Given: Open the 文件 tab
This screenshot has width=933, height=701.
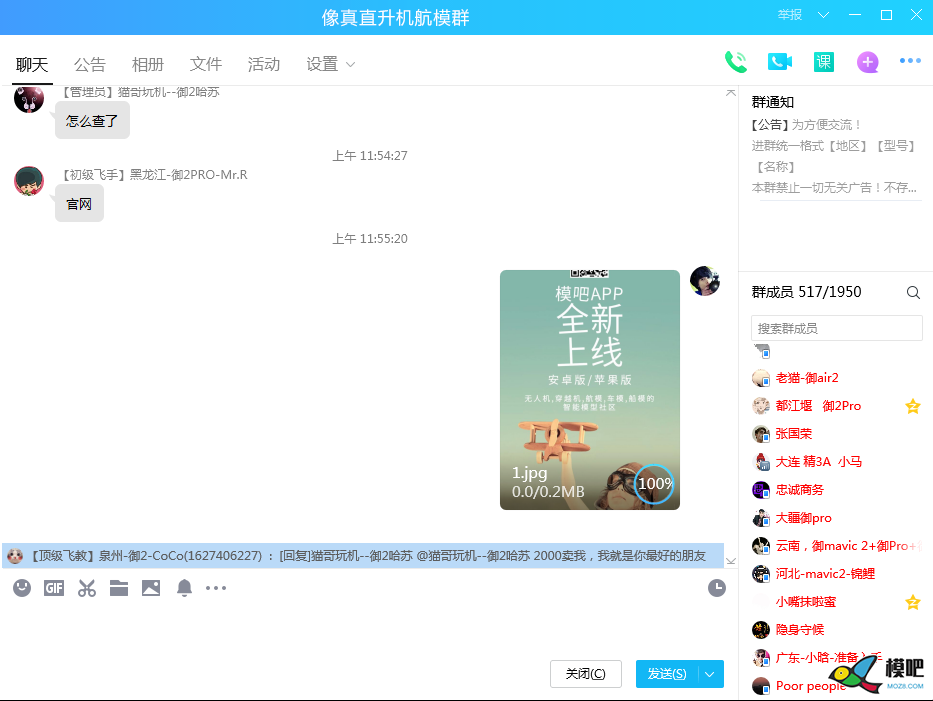Looking at the screenshot, I should click(x=206, y=64).
